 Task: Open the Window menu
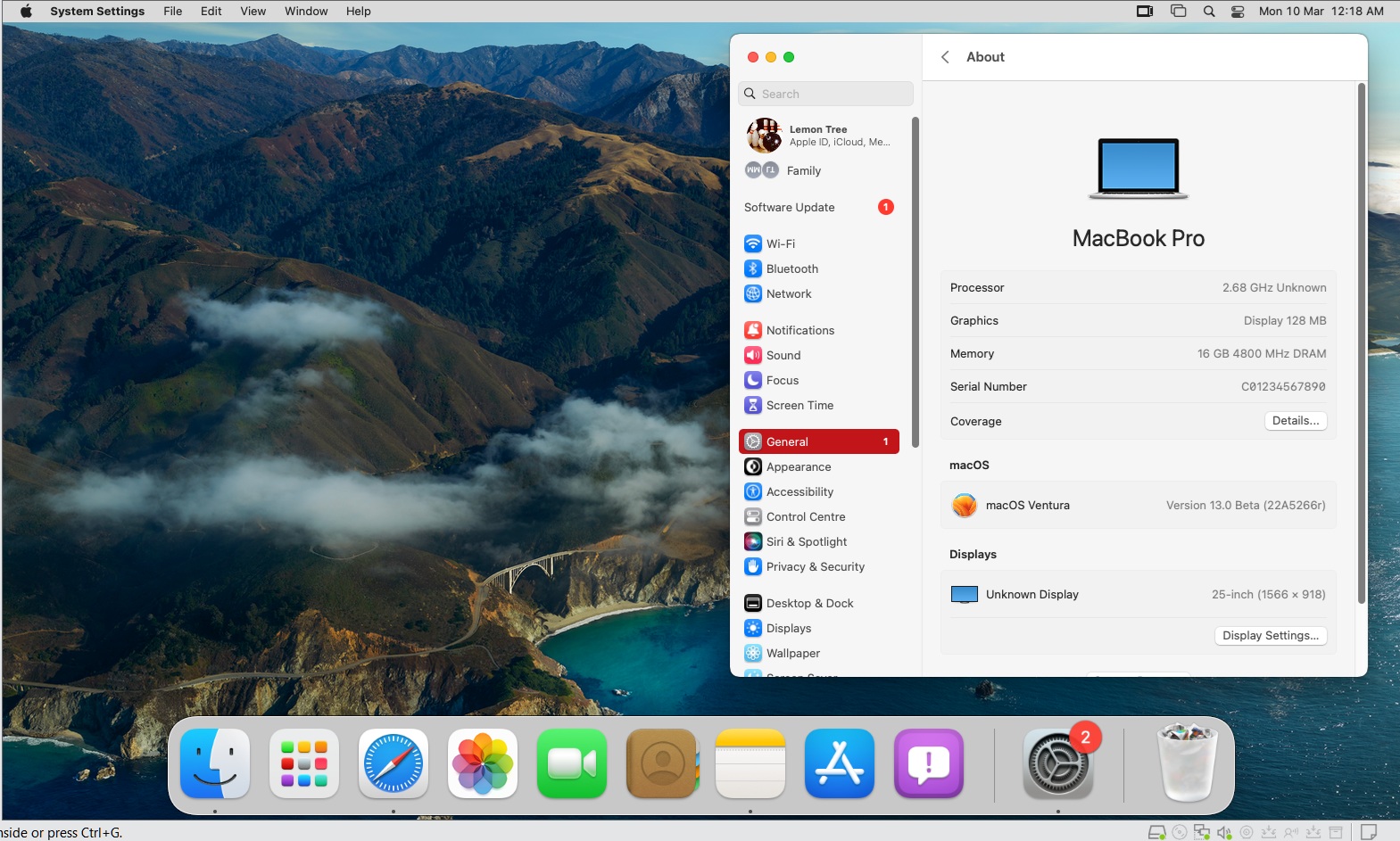pyautogui.click(x=306, y=11)
